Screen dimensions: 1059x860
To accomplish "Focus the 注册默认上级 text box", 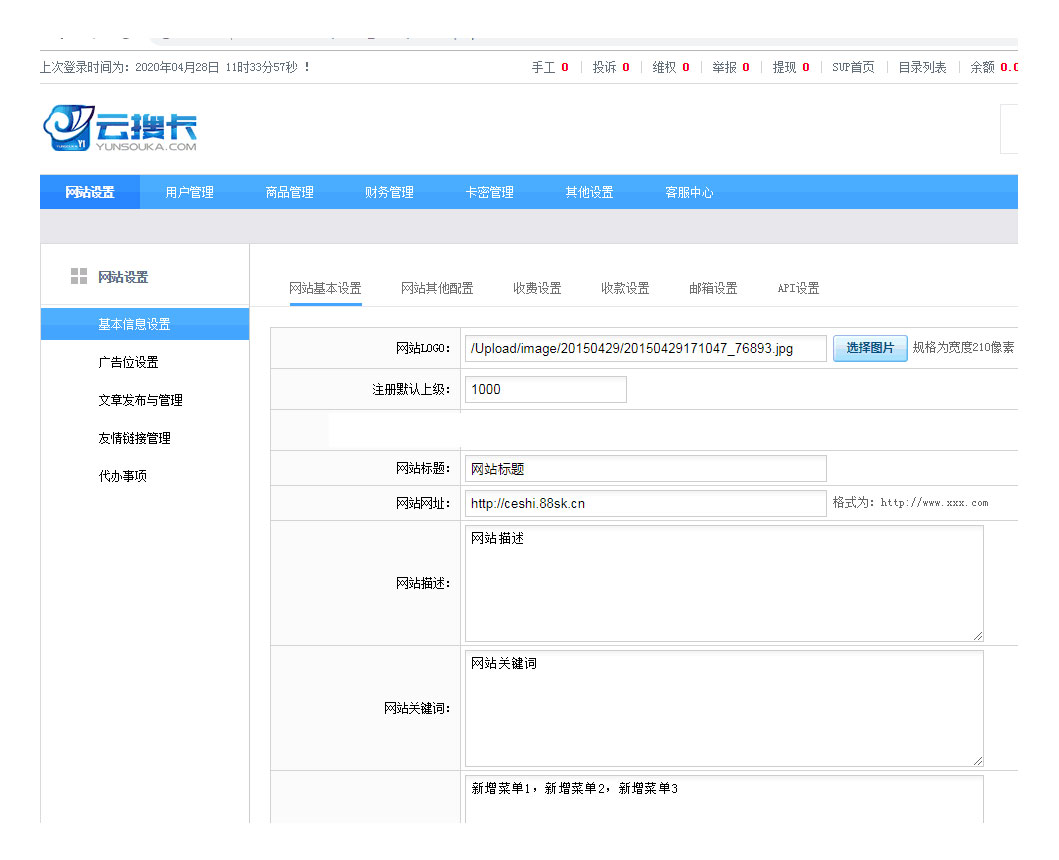I will (545, 389).
